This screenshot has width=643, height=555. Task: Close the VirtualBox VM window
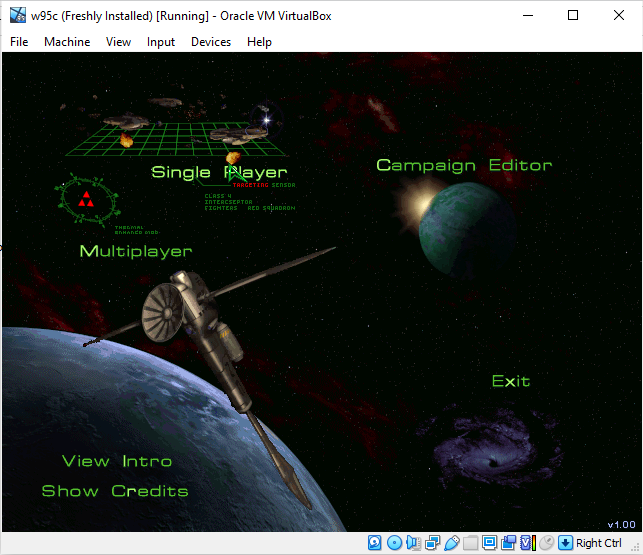click(x=619, y=15)
